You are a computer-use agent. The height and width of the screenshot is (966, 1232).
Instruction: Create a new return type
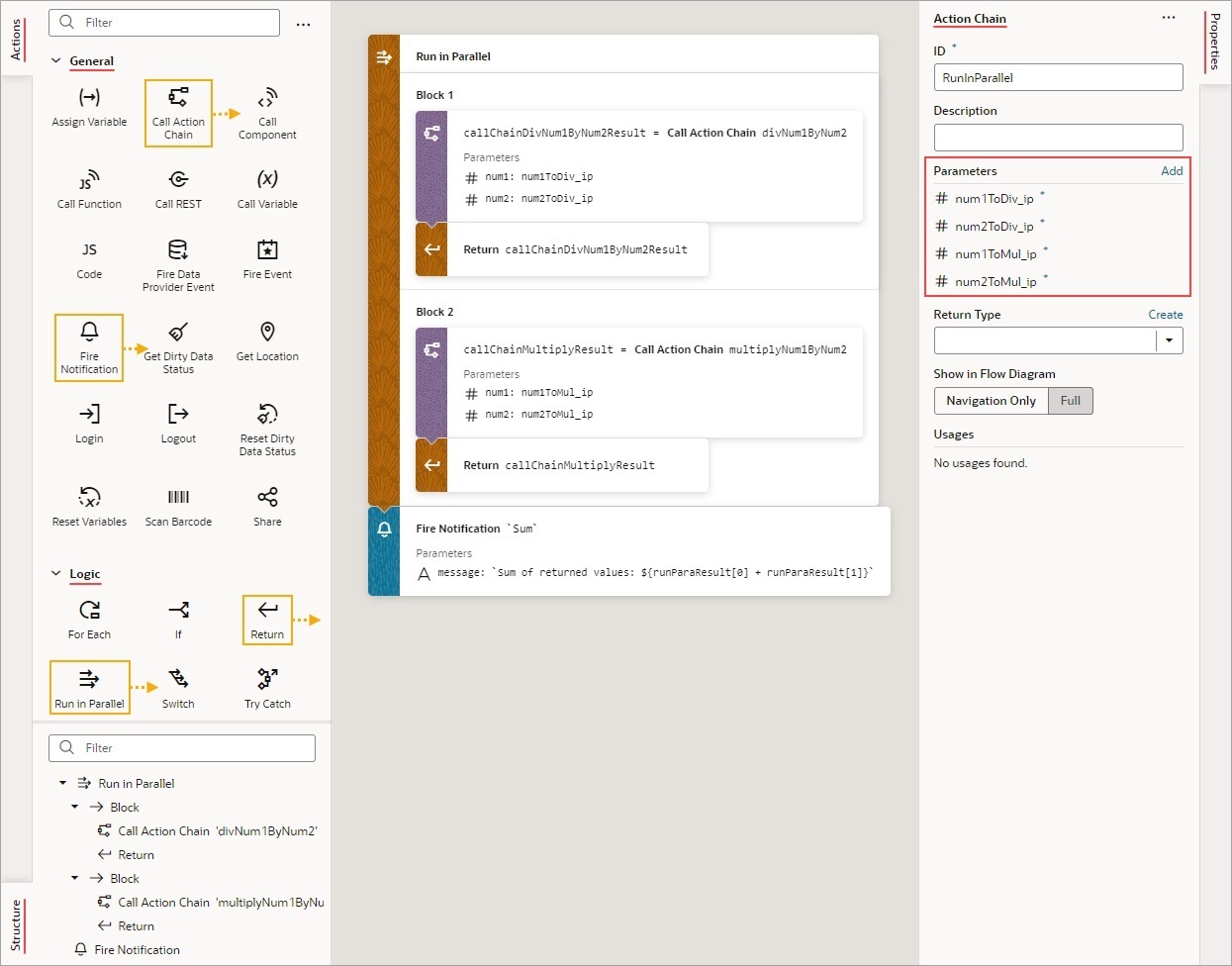[x=1166, y=315]
